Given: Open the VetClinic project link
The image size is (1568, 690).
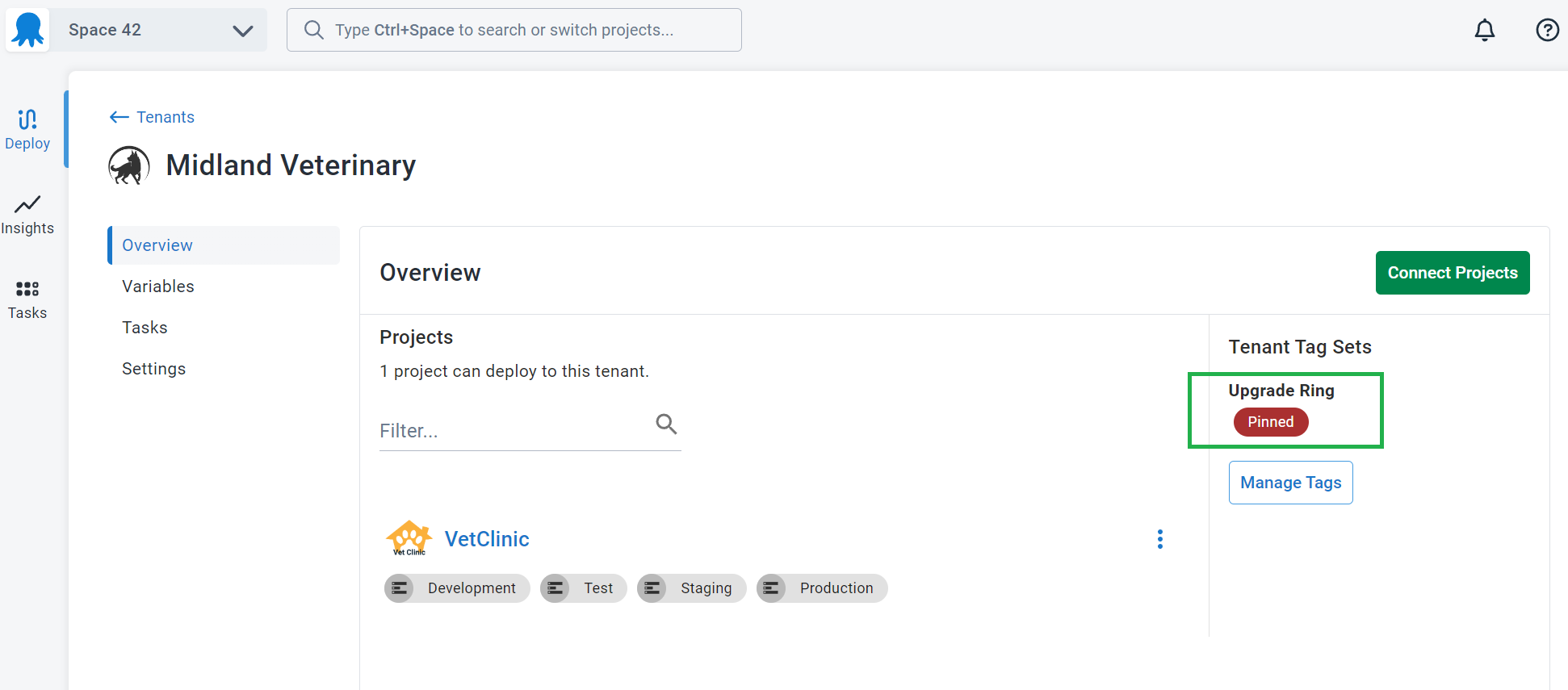Looking at the screenshot, I should pos(487,539).
